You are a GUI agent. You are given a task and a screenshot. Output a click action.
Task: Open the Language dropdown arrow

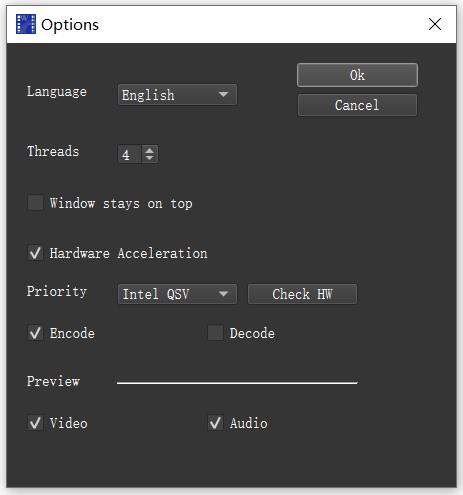pos(223,95)
